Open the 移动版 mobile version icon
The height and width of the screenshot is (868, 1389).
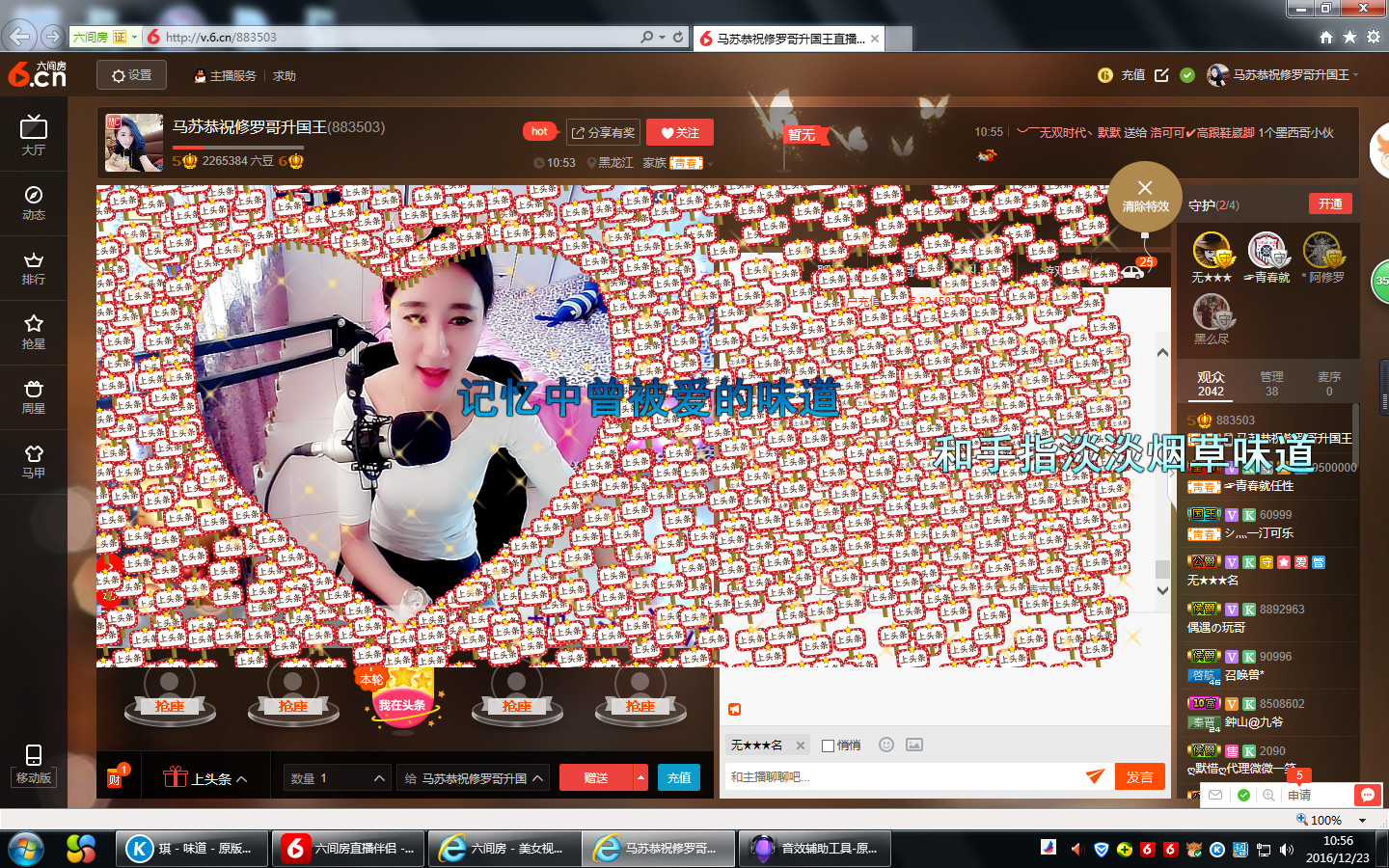34,765
